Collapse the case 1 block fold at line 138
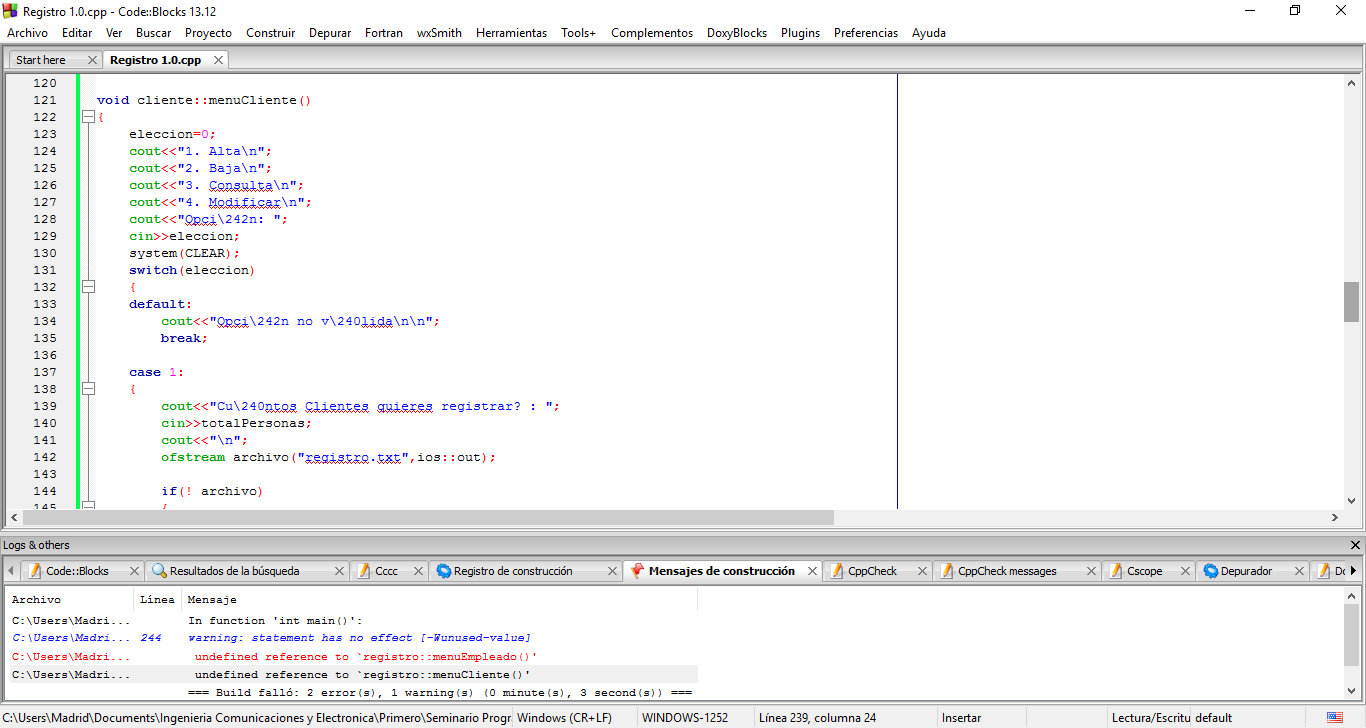Viewport: 1366px width, 728px height. [x=88, y=389]
